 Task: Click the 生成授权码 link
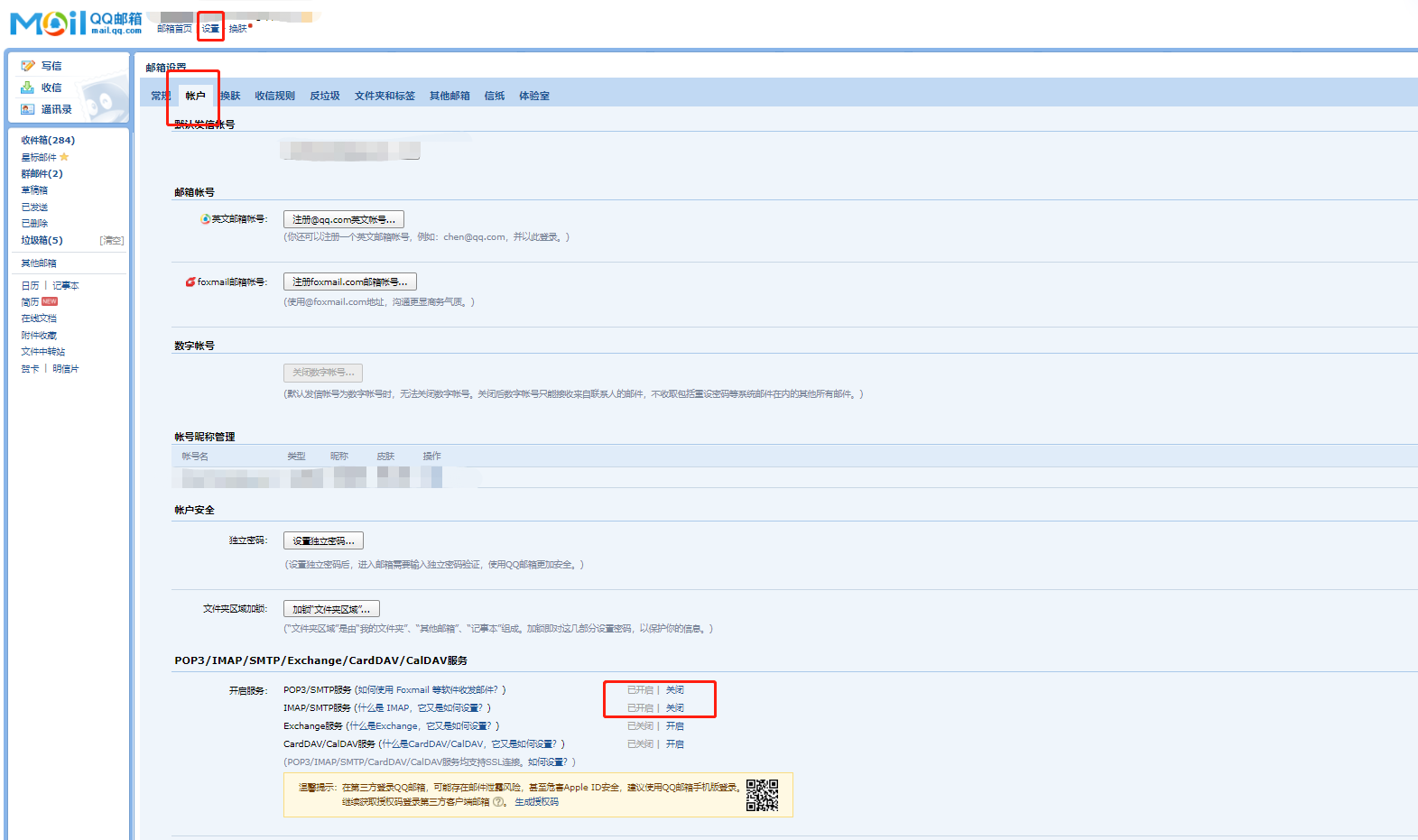coord(537,802)
